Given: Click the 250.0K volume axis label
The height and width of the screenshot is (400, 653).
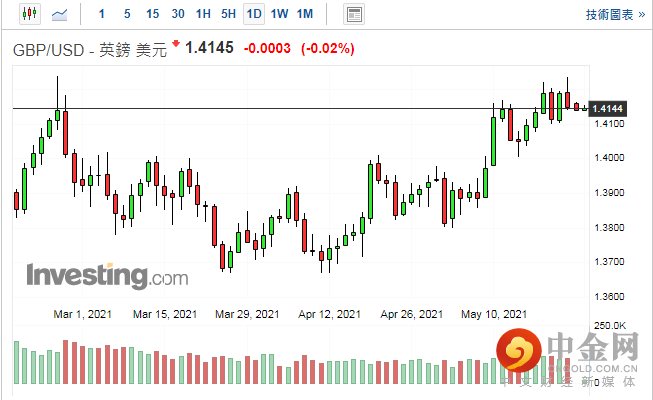Looking at the screenshot, I should (609, 326).
